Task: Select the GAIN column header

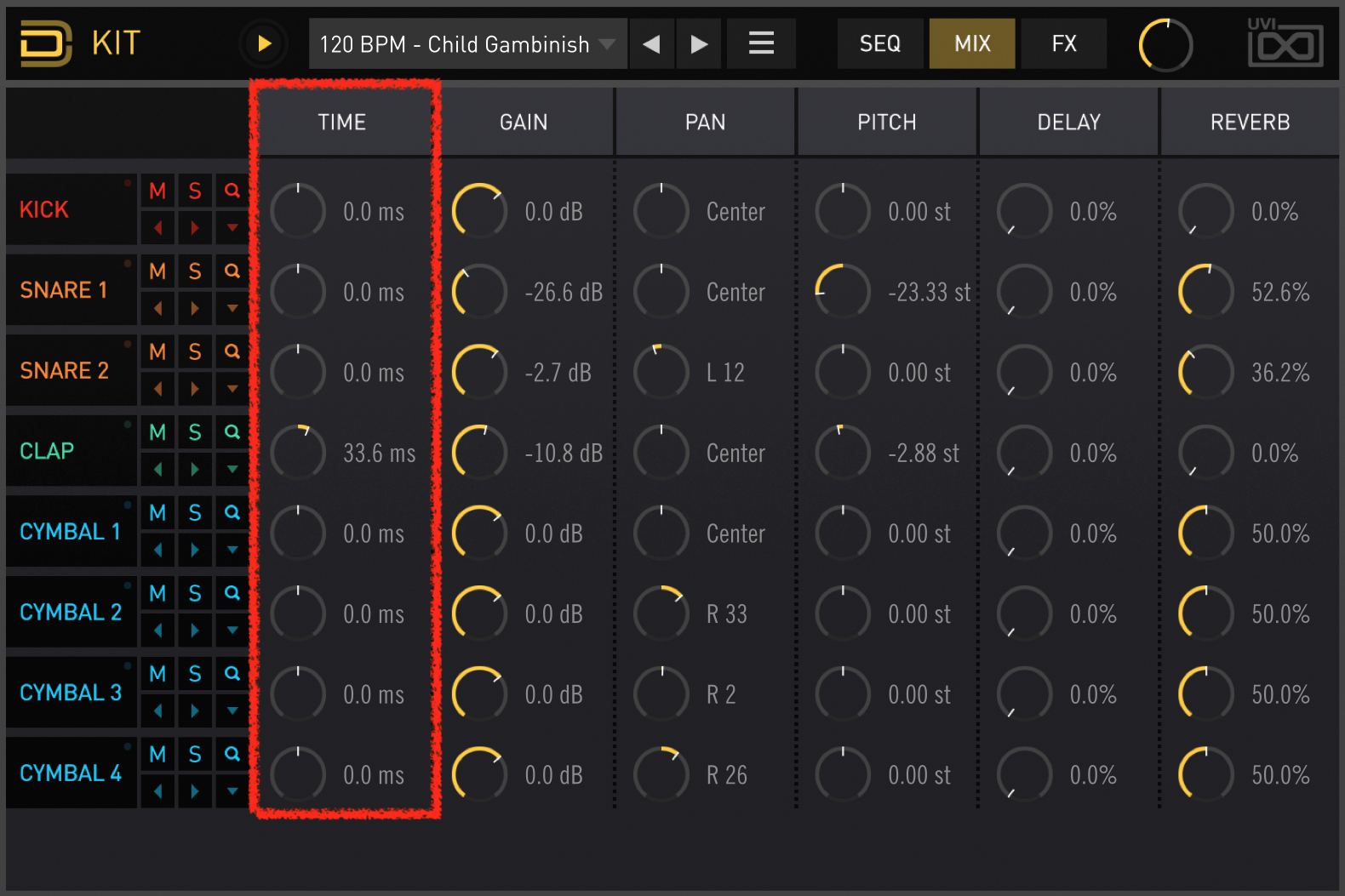Action: 524,123
